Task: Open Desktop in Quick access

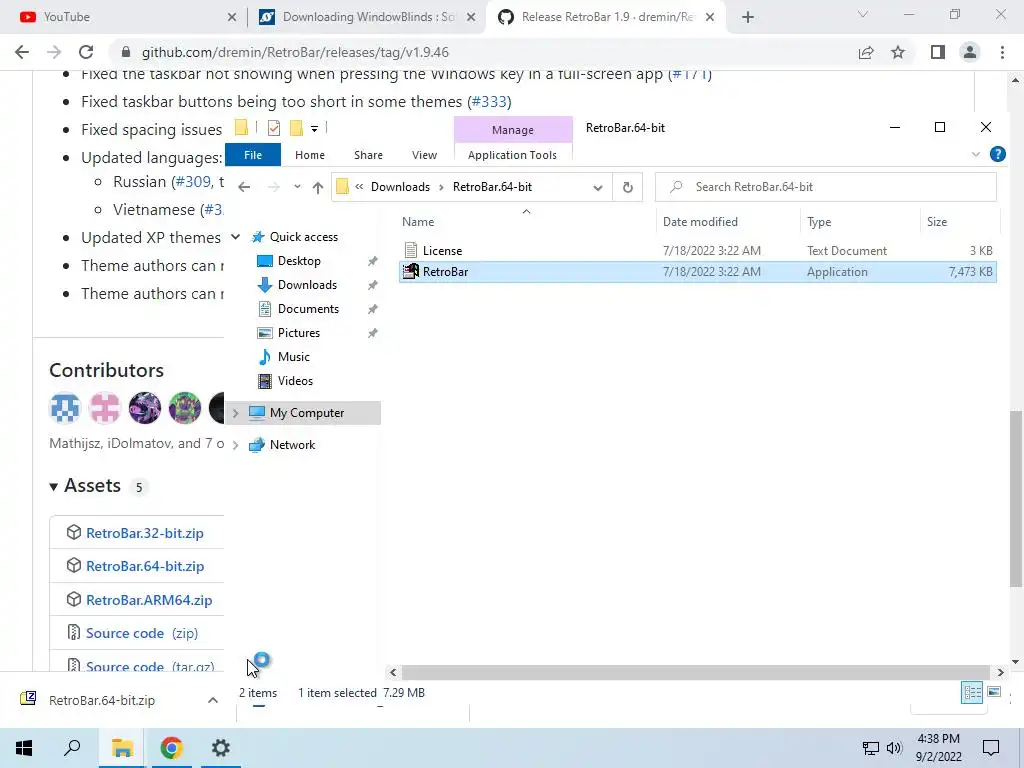Action: 298,261
